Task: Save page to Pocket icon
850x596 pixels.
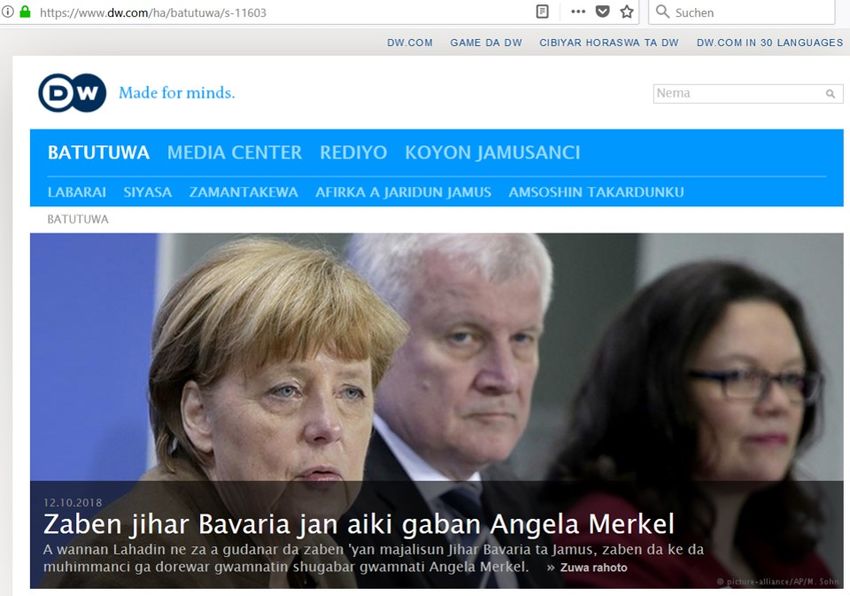Action: (x=602, y=12)
